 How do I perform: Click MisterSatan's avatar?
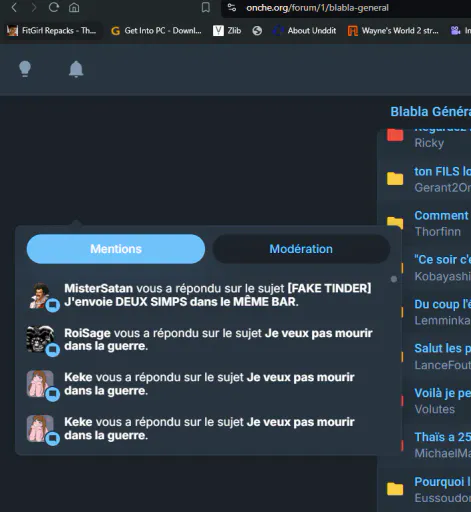click(x=40, y=295)
